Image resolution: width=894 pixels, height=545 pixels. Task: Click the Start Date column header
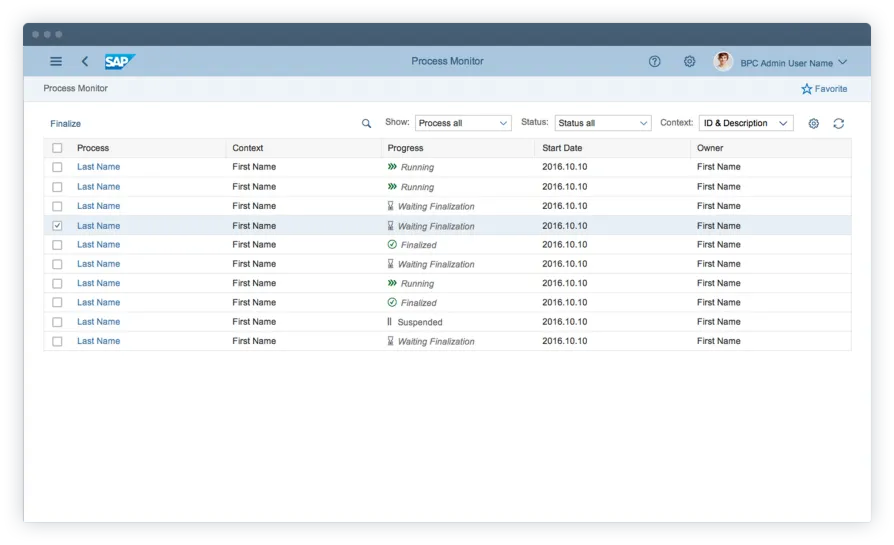click(562, 148)
